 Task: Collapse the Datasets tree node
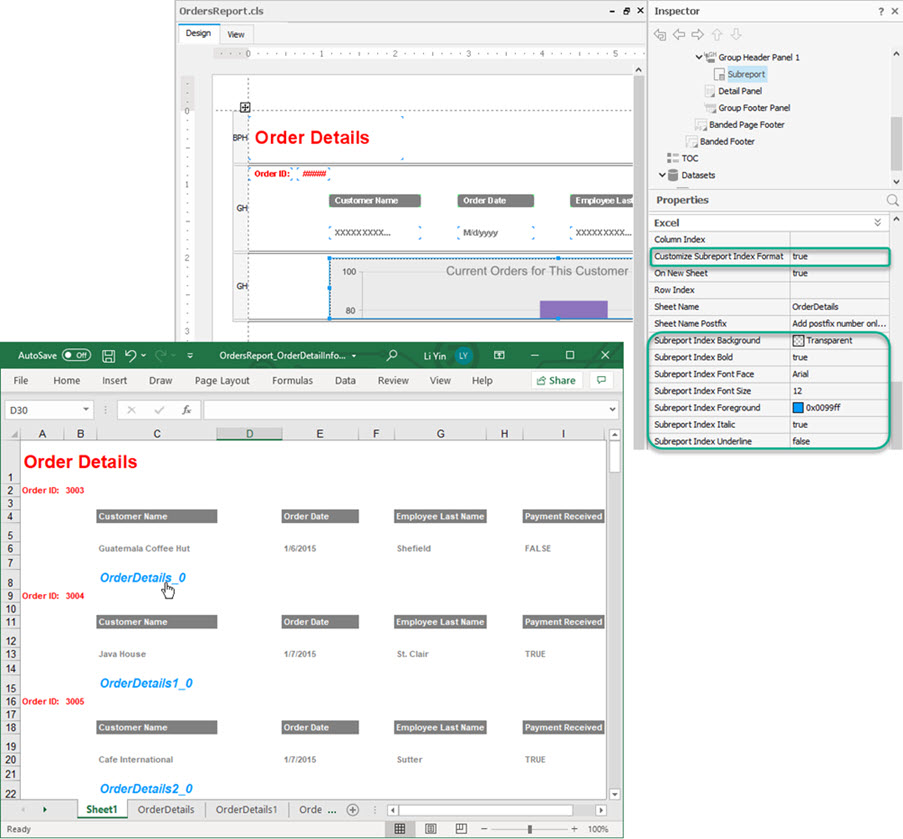[x=662, y=174]
